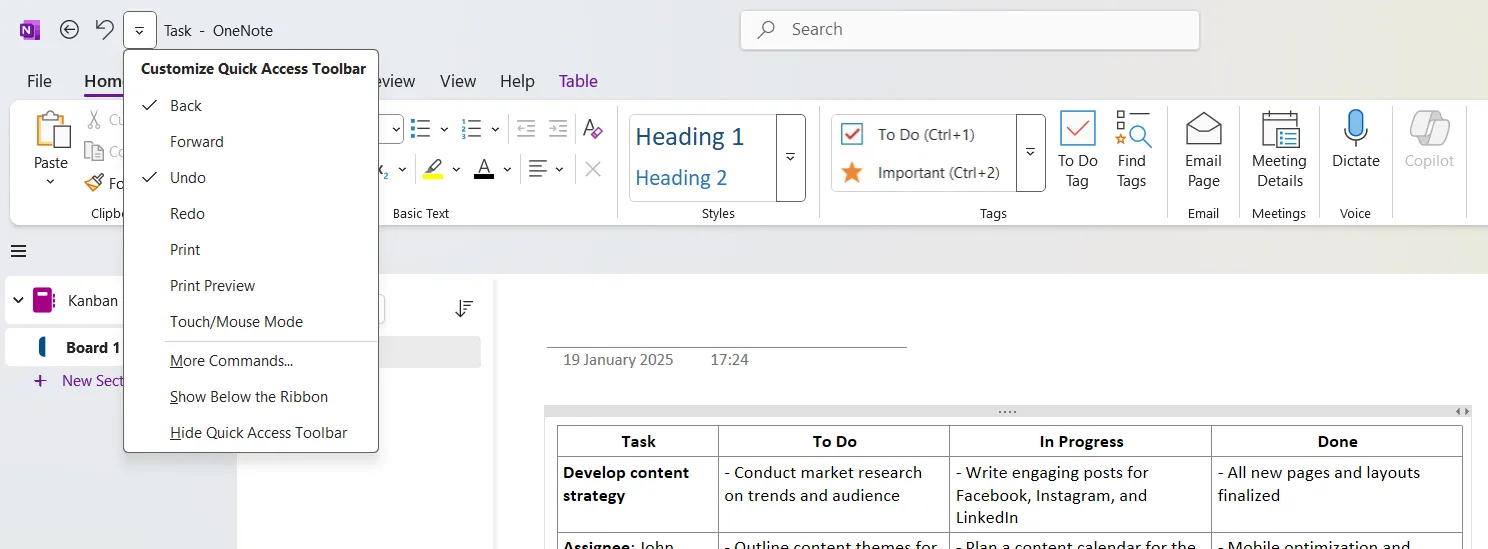This screenshot has height=549, width=1488.
Task: Expand the numbering style dropdown arrow
Action: click(x=495, y=129)
